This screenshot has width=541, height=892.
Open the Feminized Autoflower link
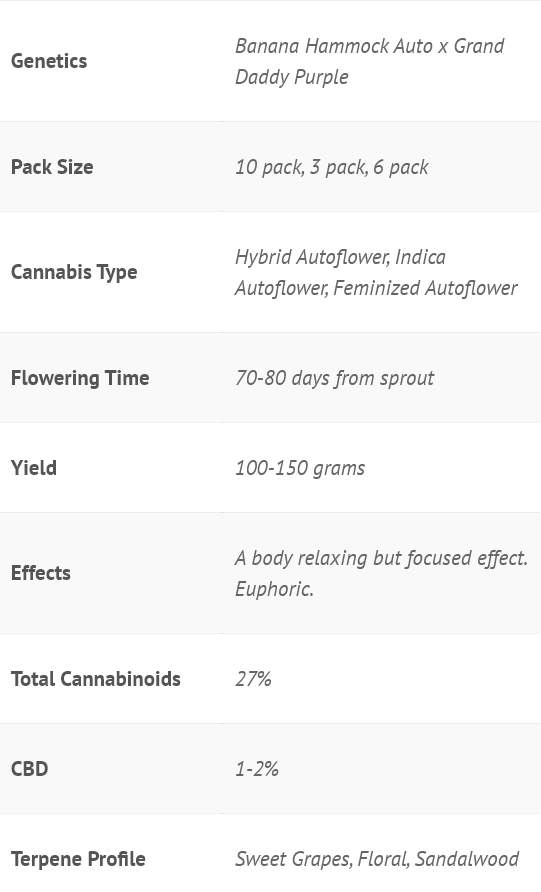(x=425, y=288)
